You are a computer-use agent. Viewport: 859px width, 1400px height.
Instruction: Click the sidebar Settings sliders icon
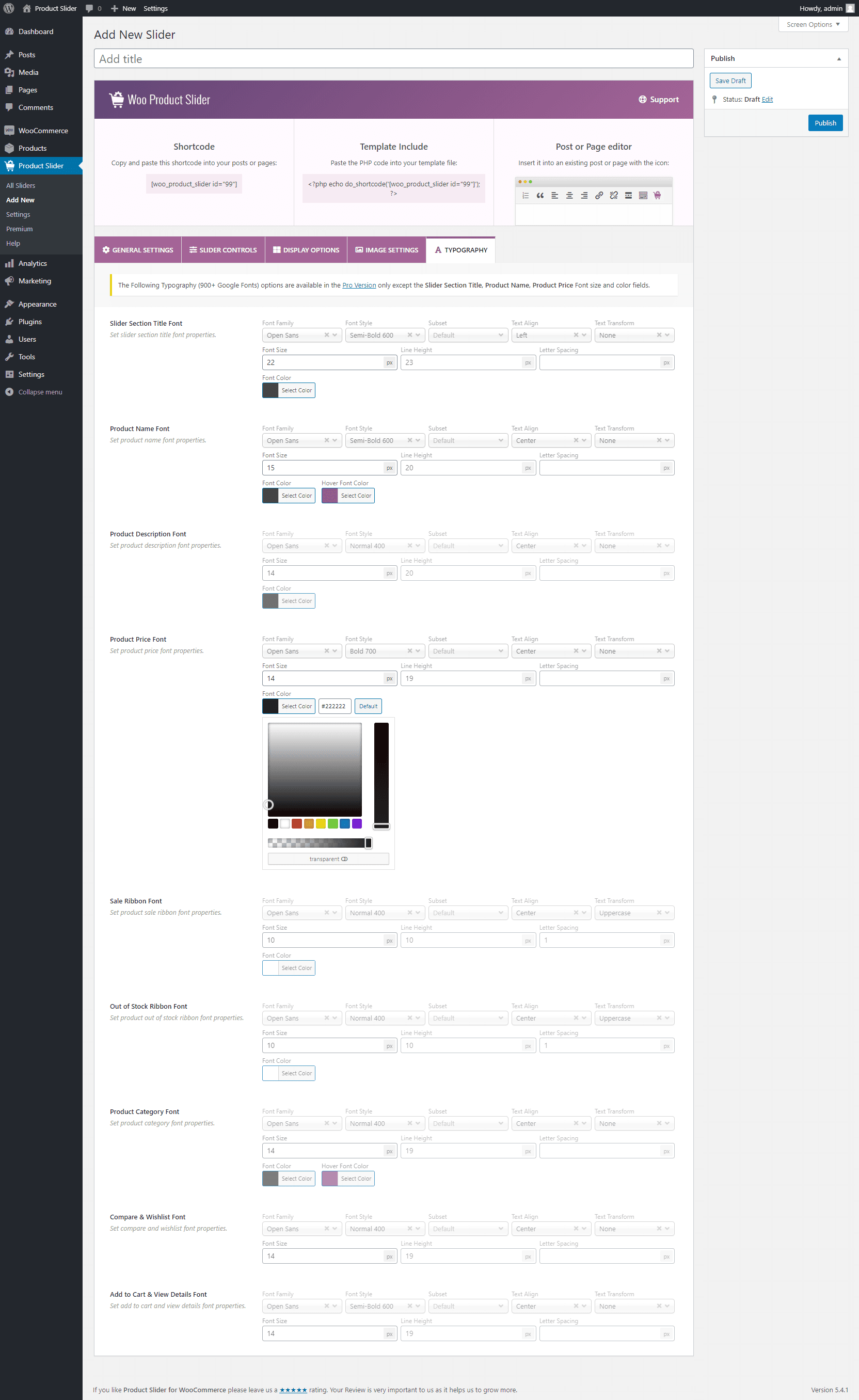9,374
